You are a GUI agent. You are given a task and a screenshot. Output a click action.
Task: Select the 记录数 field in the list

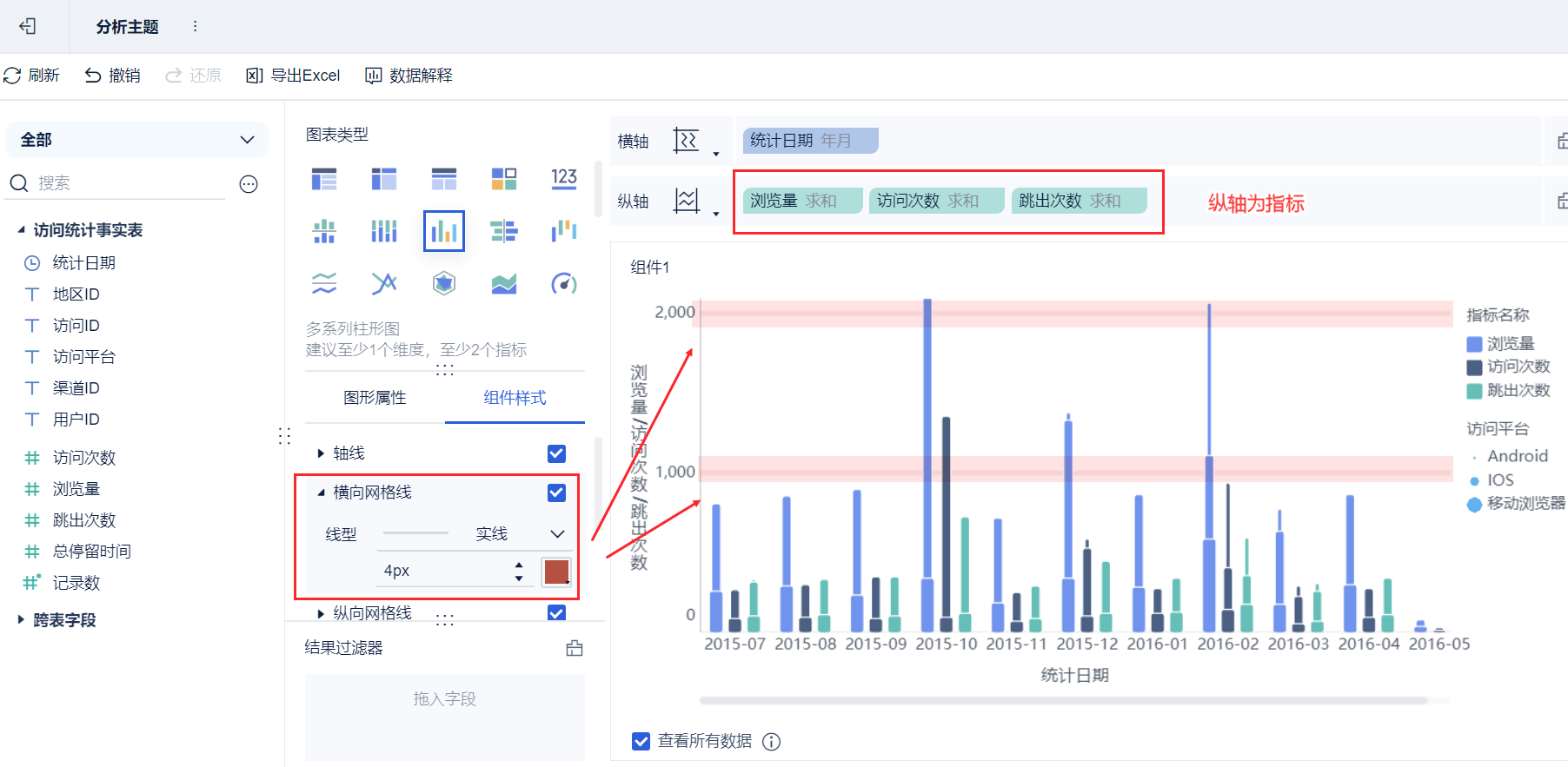(76, 583)
